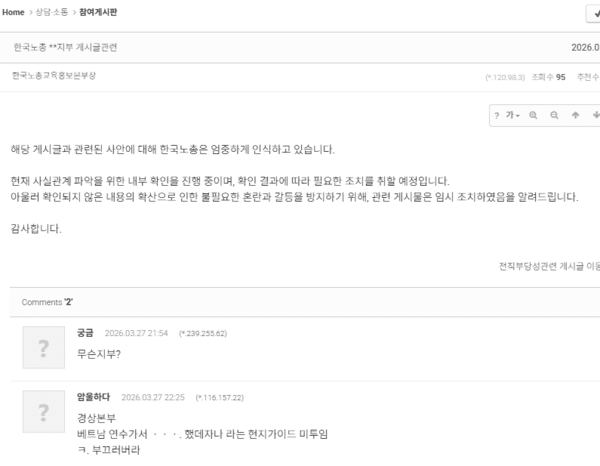Click the post title 한국노총 **지부 게시글관련
Viewport: 600px width, 466px height.
(65, 47)
